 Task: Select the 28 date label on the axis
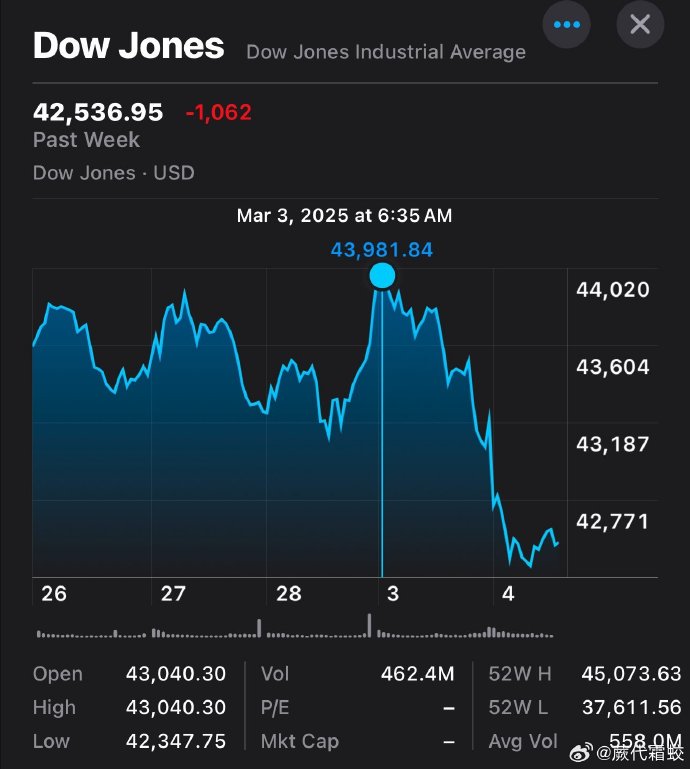coord(289,594)
